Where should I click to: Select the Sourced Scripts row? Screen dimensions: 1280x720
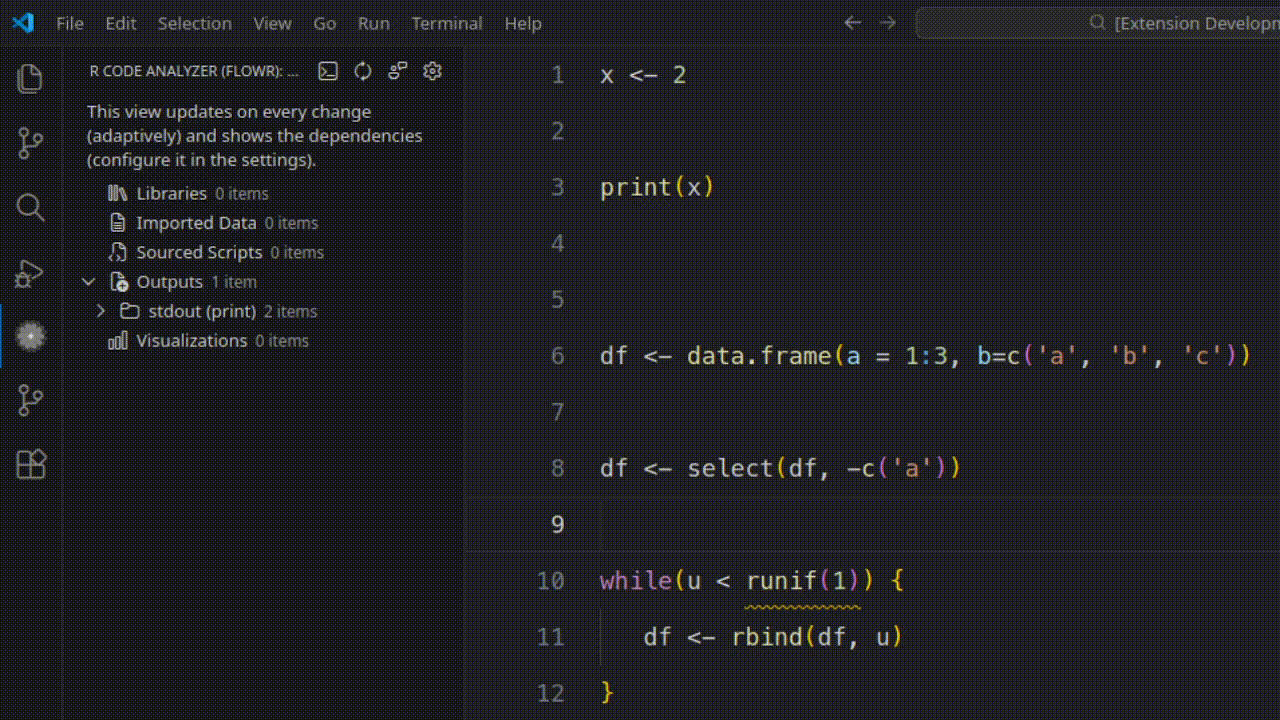point(264,252)
